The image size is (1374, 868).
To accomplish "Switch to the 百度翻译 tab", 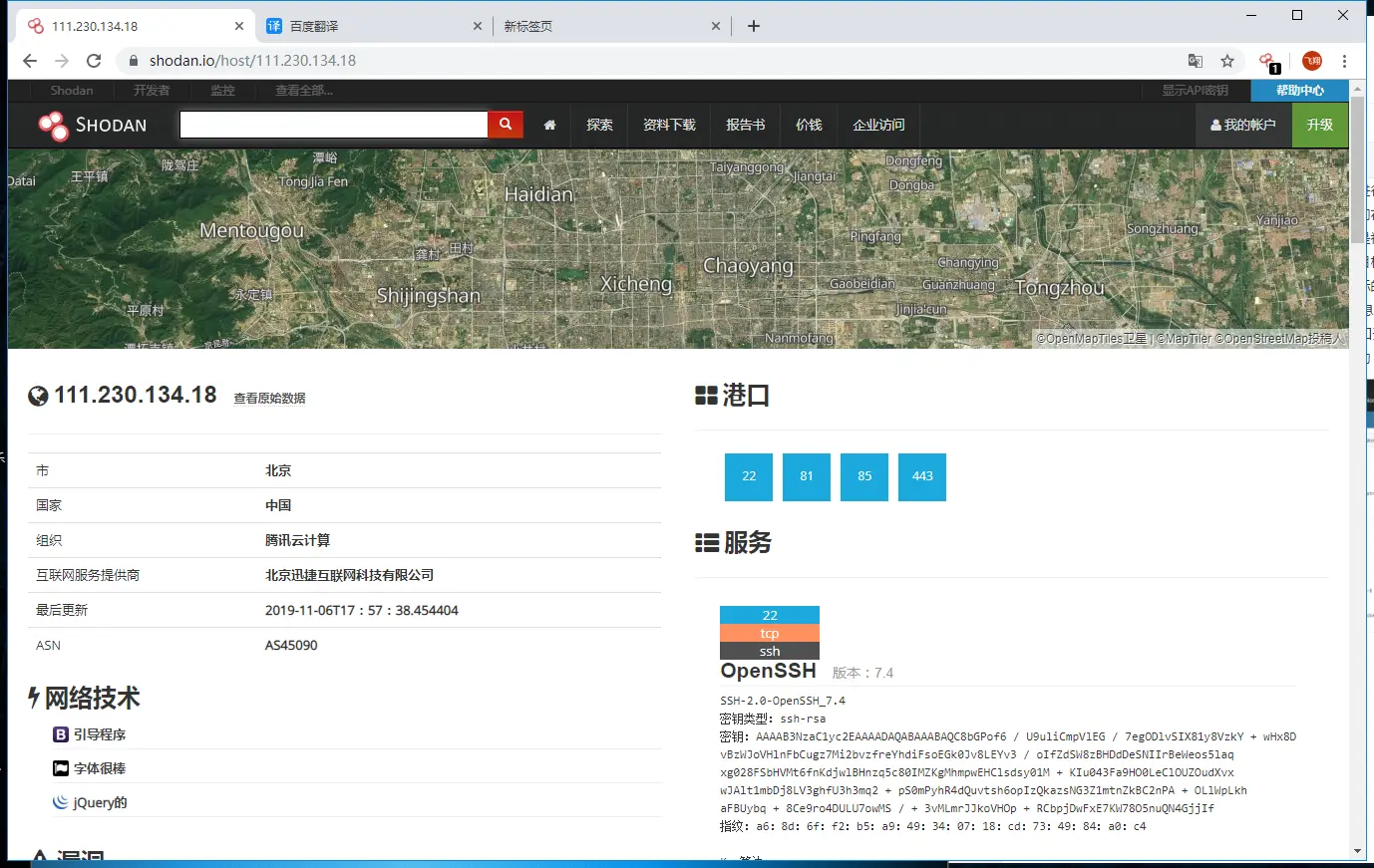I will pos(374,26).
